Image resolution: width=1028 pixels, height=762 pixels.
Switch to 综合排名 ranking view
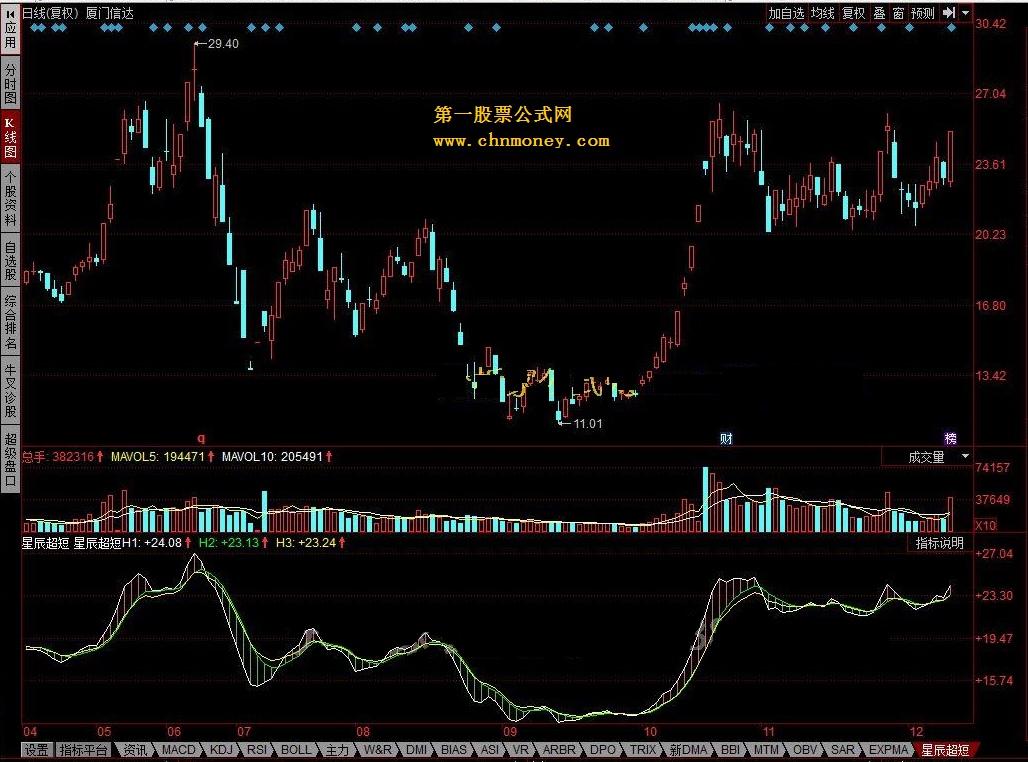point(10,322)
